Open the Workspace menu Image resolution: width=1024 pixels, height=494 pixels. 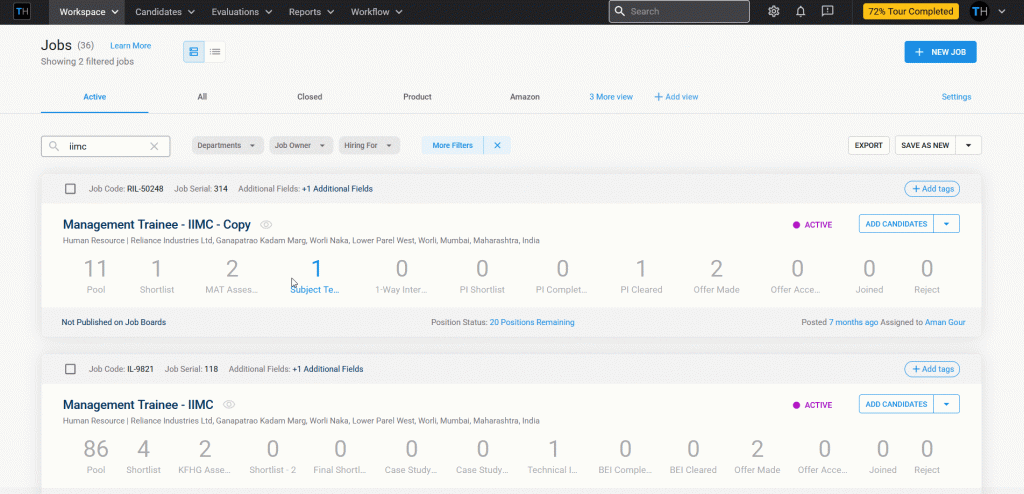click(87, 12)
